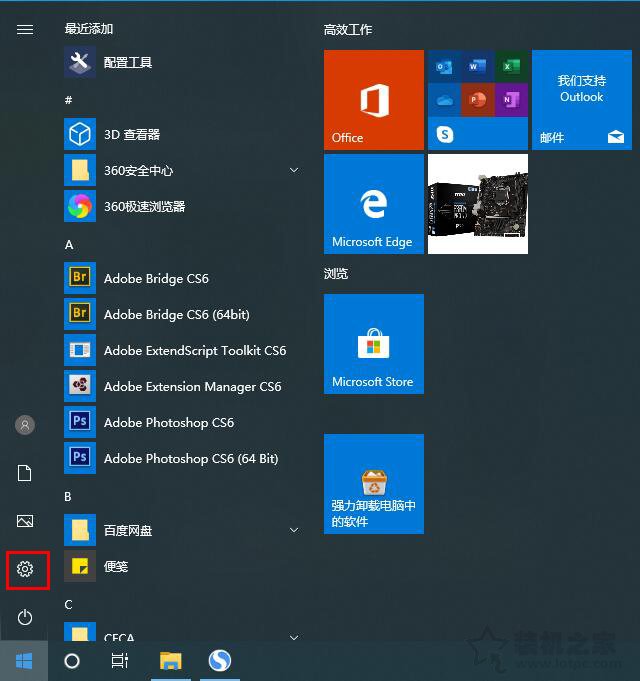Expand the 360安全中心 folder
The width and height of the screenshot is (640, 681).
(294, 170)
